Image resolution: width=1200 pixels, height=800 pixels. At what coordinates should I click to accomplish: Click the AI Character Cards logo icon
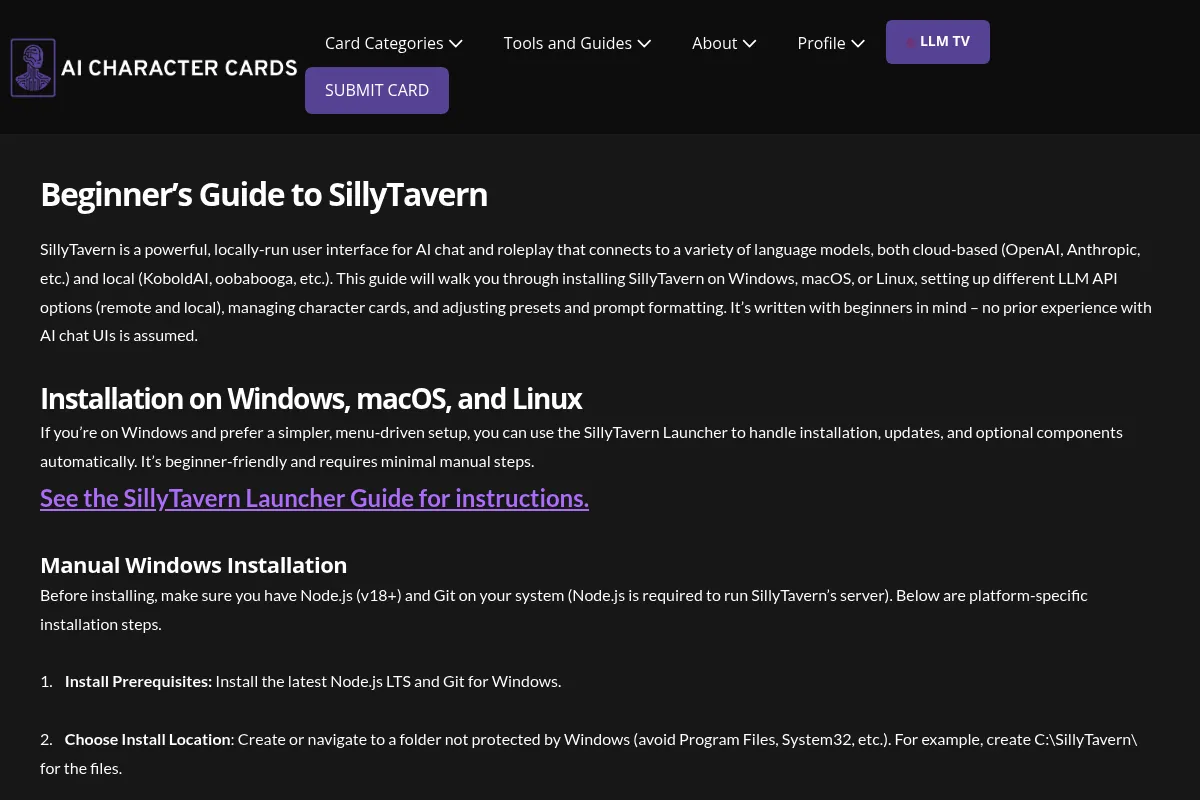click(x=33, y=68)
